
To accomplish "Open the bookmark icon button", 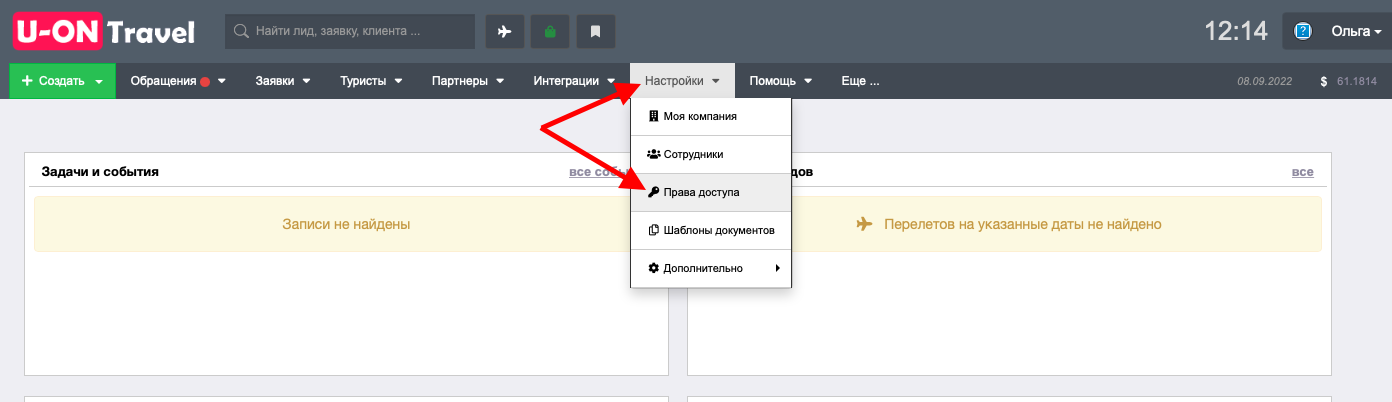I will pos(596,31).
